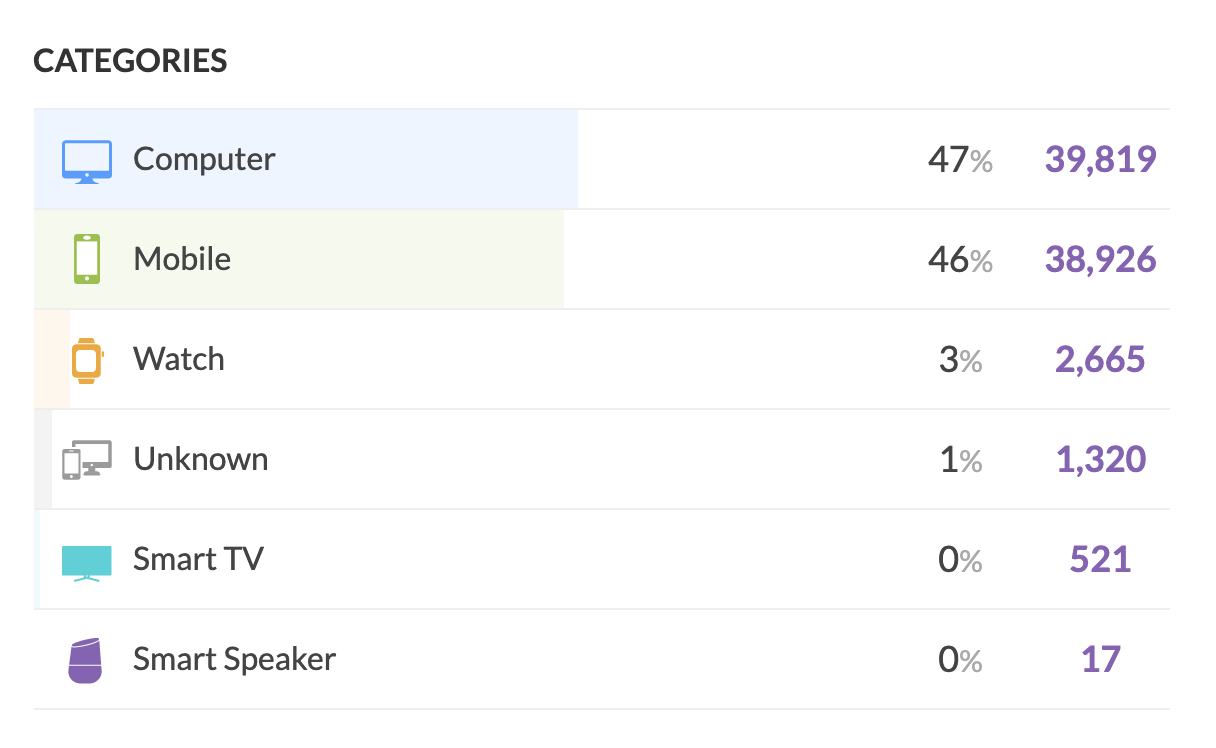Screen dimensions: 1216x748
Task: Click the 17 Smart Speaker count
Action: [1101, 659]
